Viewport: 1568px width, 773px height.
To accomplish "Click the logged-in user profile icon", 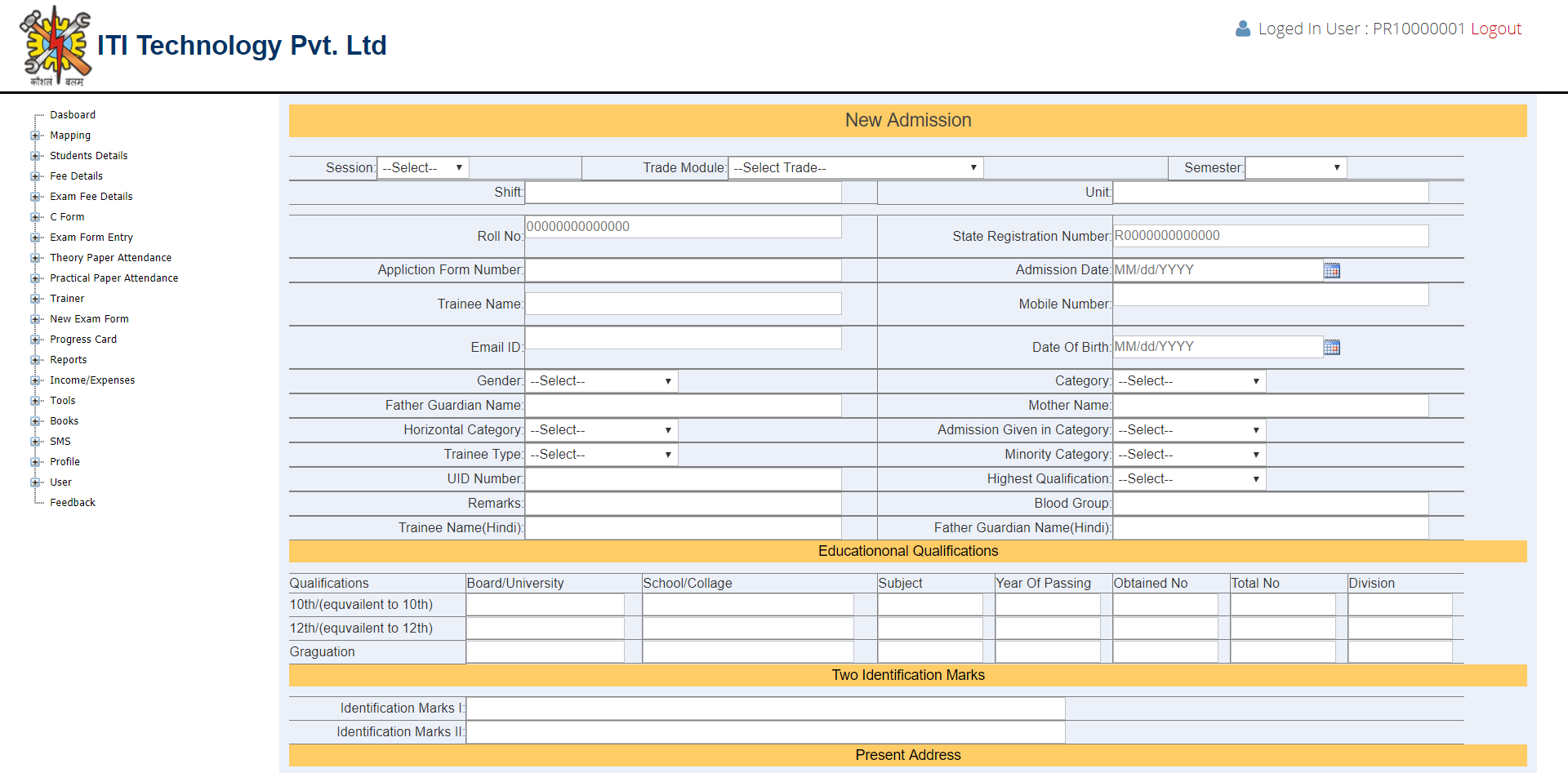I will point(1242,29).
